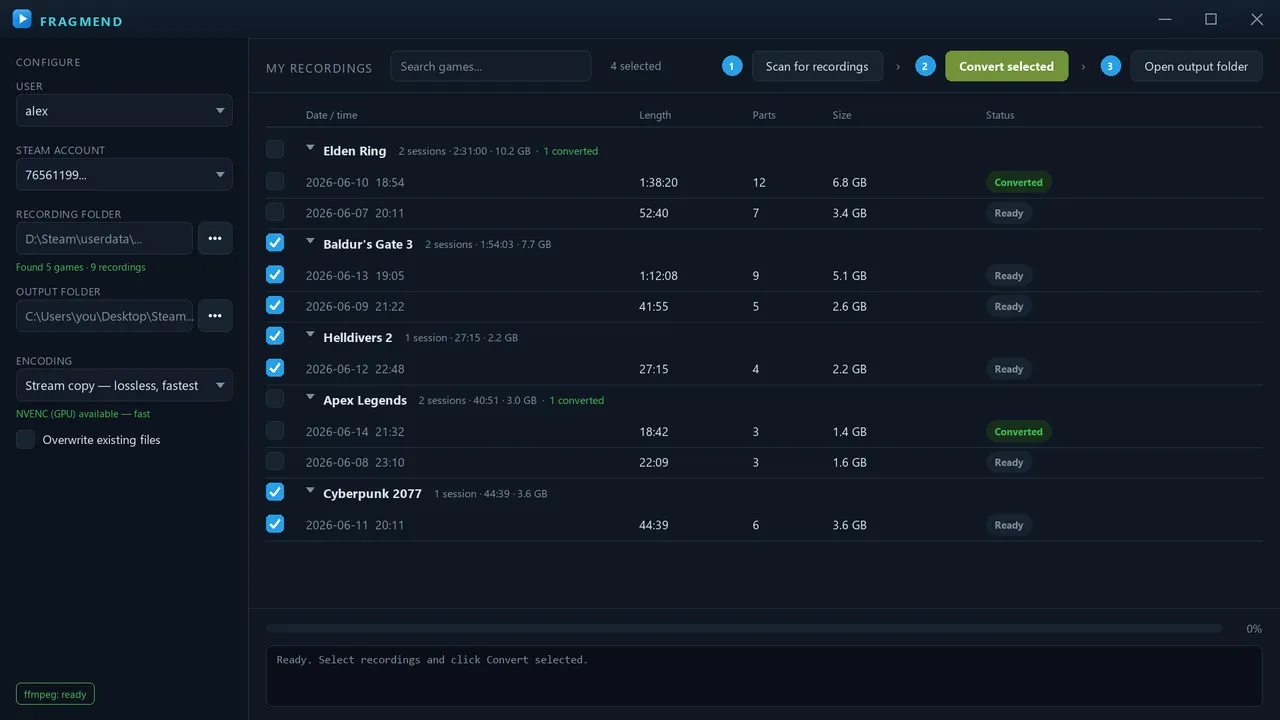1280x720 pixels.
Task: Open the recording folder browse button
Action: click(215, 238)
